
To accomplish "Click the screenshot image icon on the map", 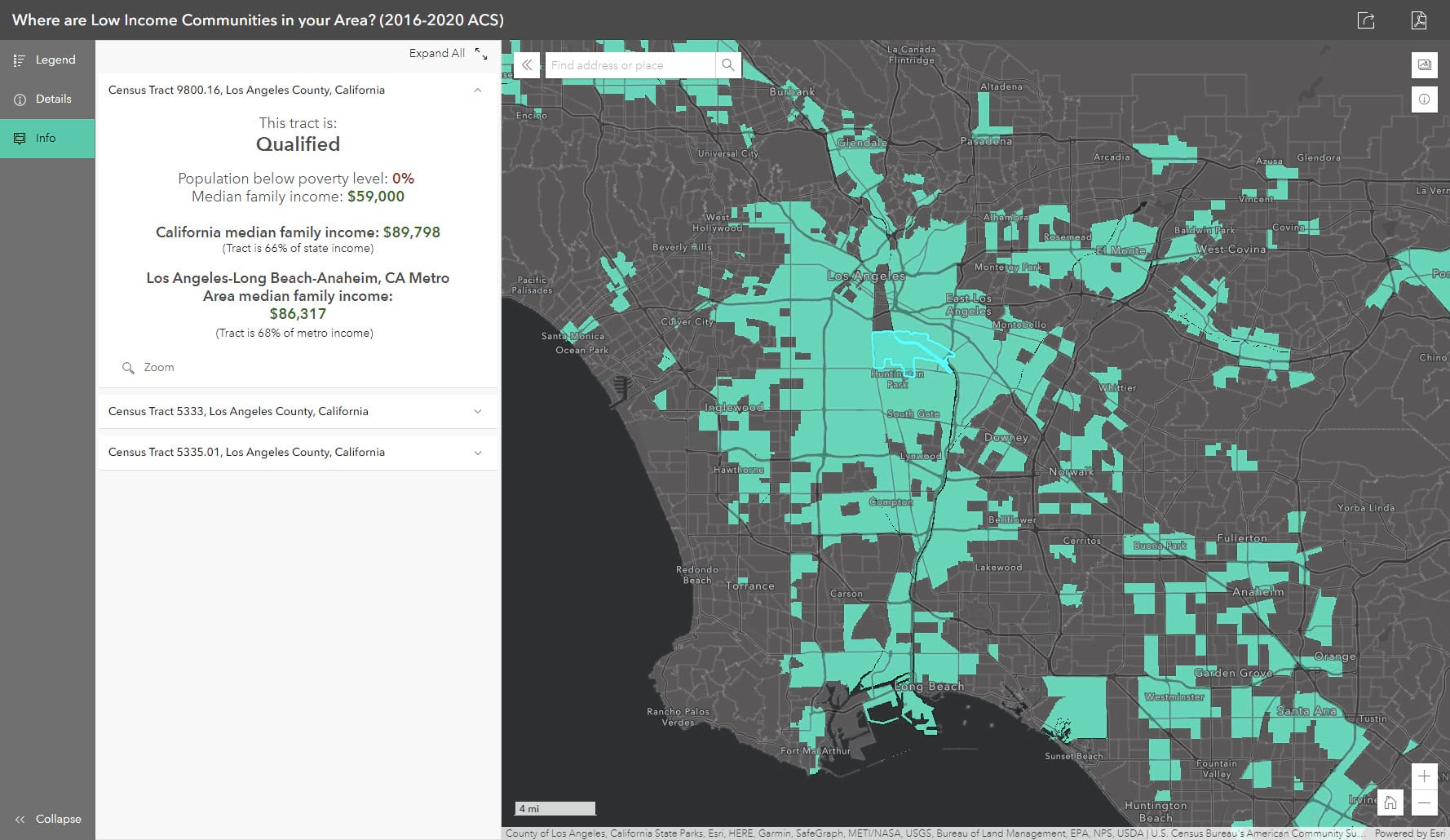I will (1425, 64).
